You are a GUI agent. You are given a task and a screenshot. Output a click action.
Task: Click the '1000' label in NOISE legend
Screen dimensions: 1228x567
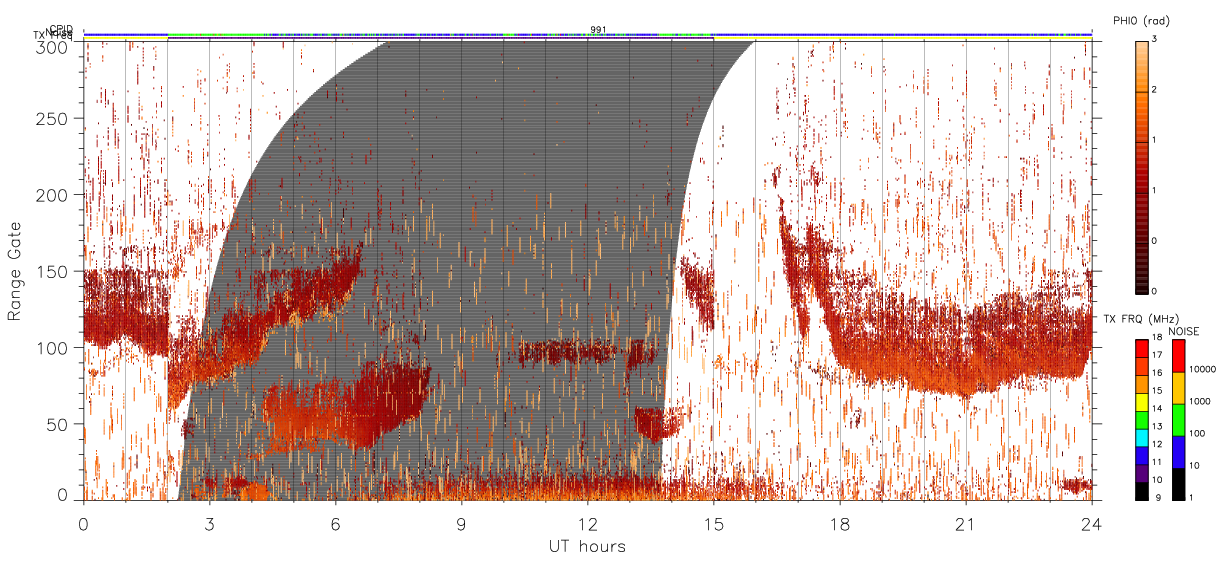(1199, 401)
